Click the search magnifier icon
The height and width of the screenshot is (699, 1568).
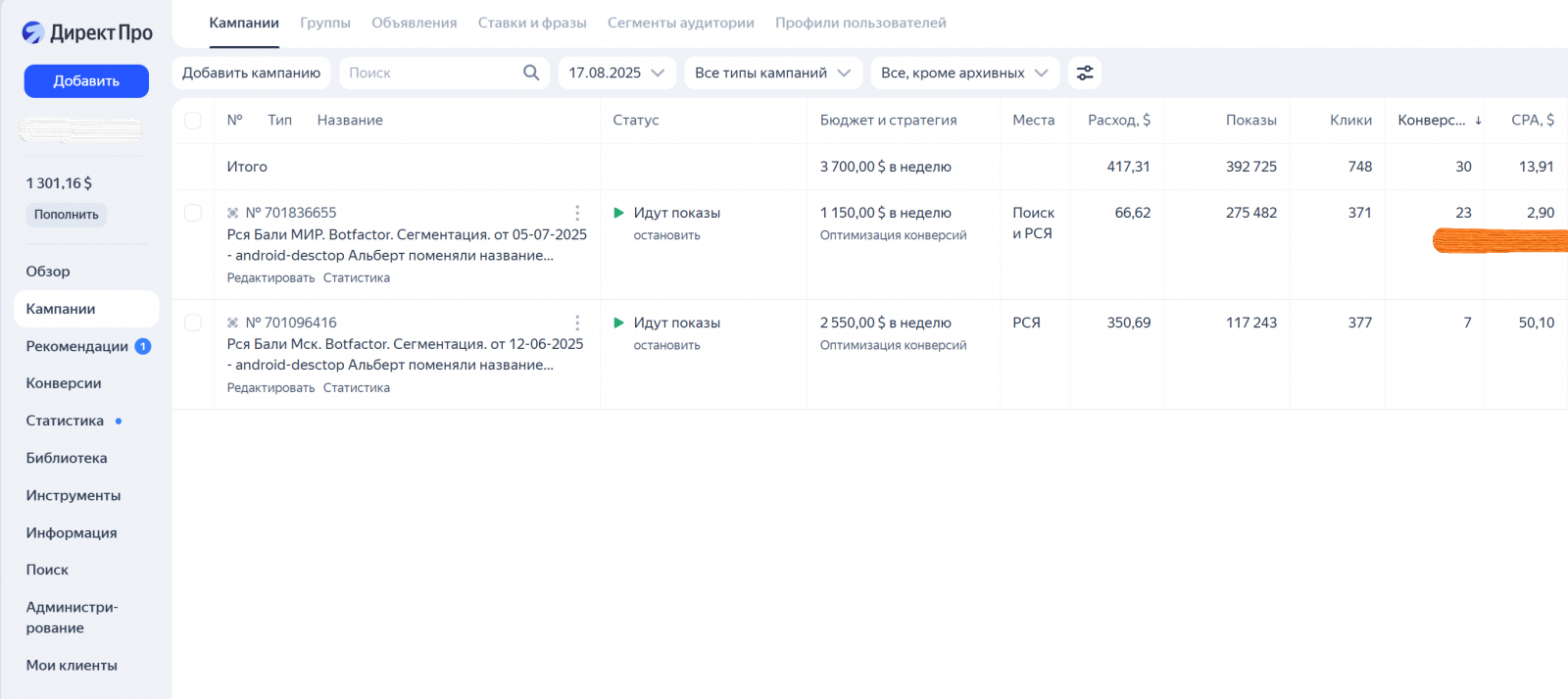click(x=531, y=73)
